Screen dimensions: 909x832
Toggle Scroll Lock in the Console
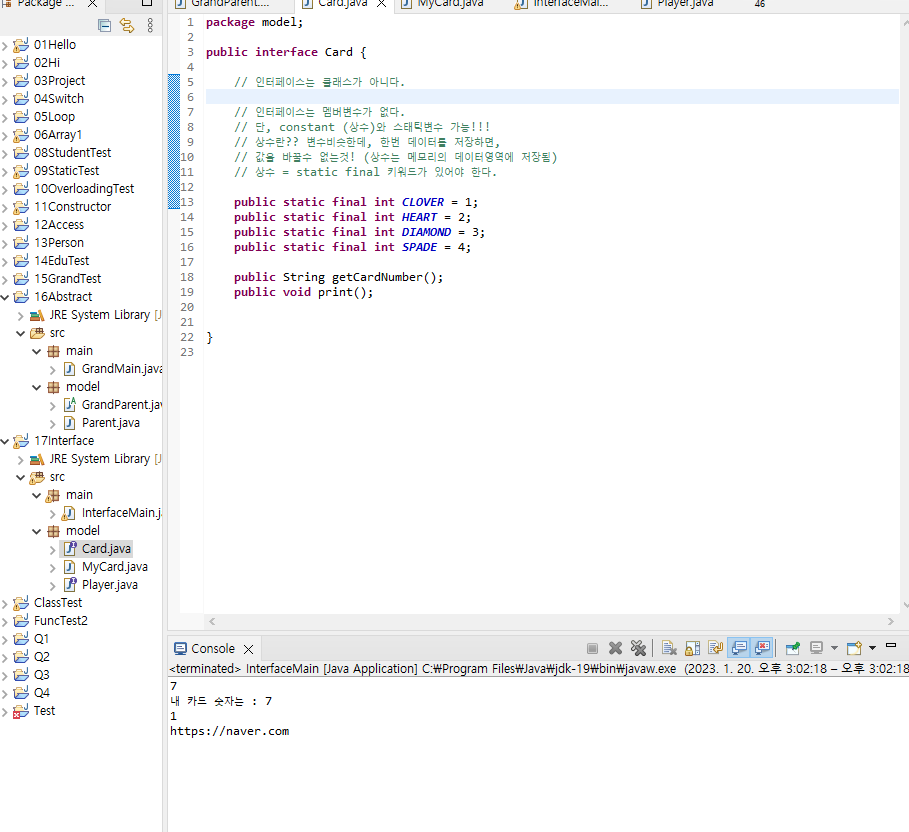point(692,648)
